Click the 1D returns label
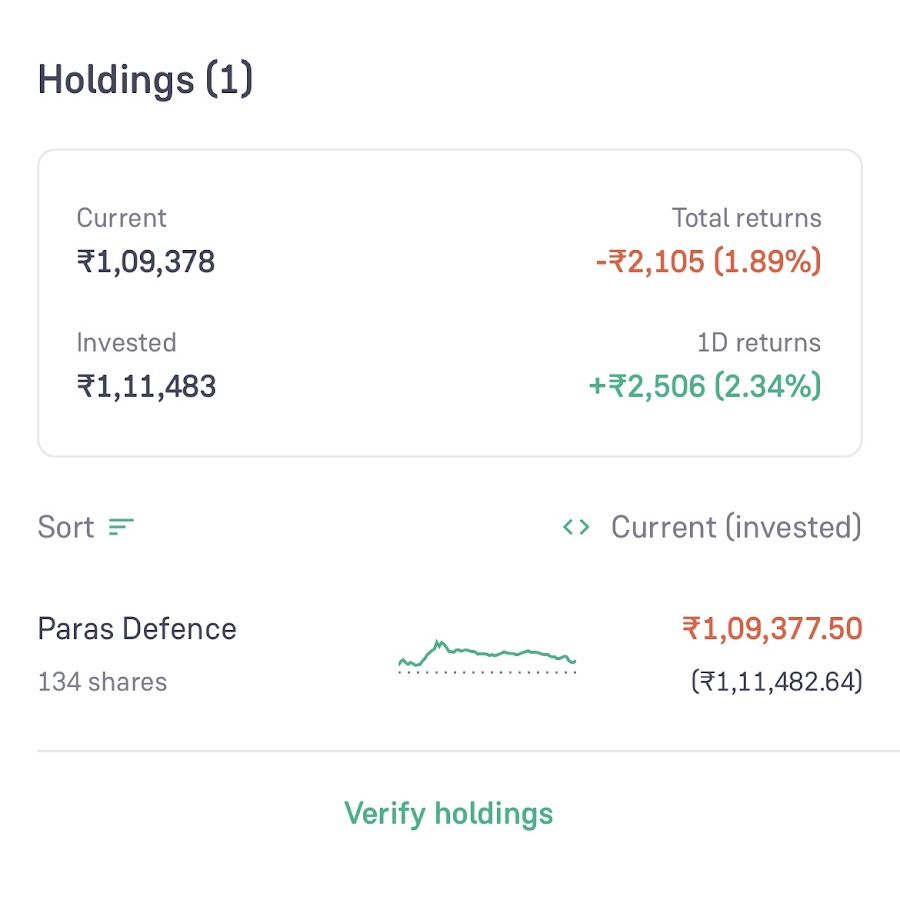900x900 pixels. click(758, 342)
